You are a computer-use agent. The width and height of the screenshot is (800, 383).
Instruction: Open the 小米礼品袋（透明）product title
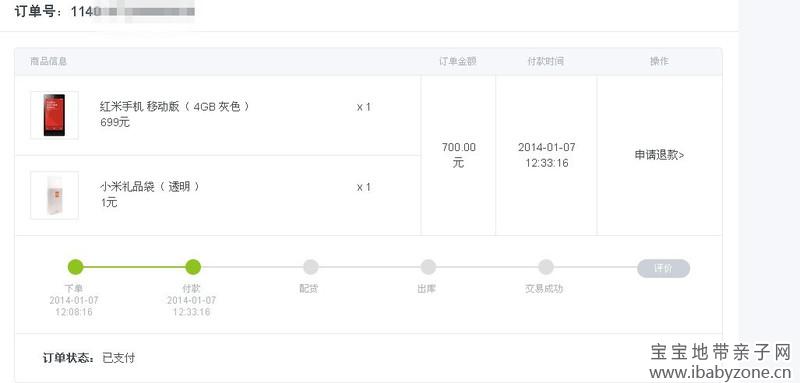click(x=150, y=187)
